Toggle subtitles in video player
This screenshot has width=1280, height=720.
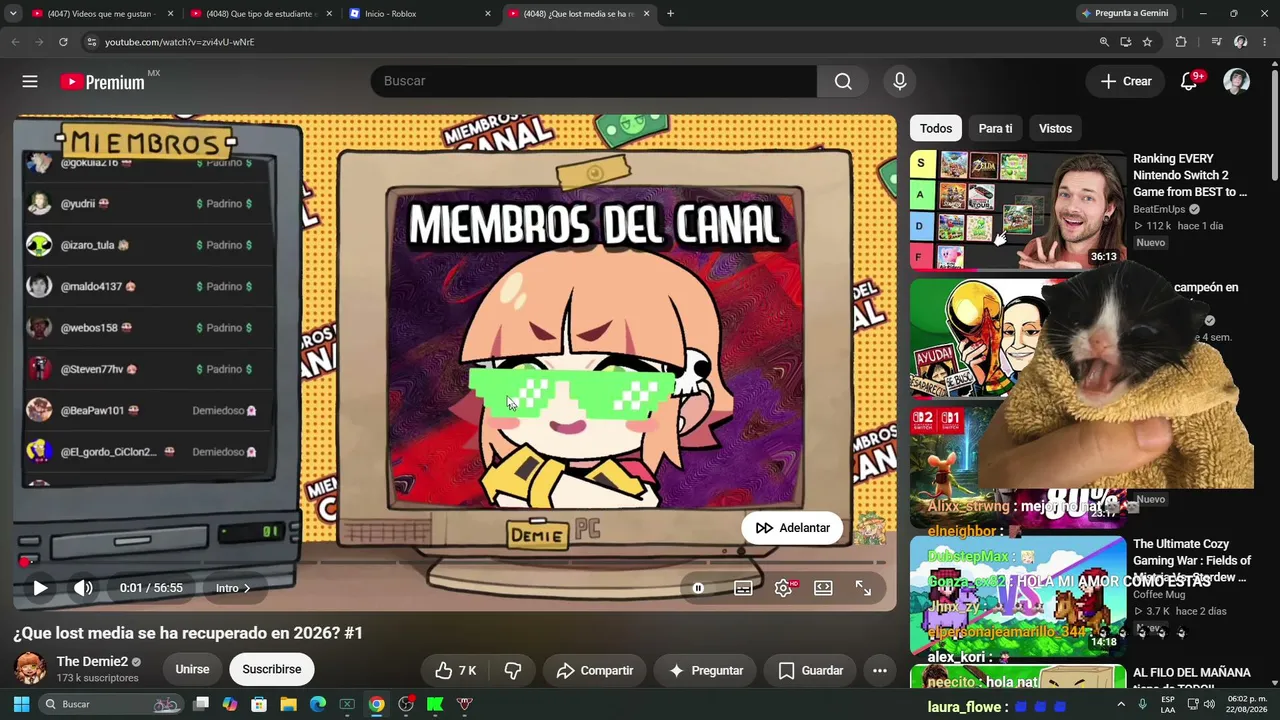[x=743, y=588]
